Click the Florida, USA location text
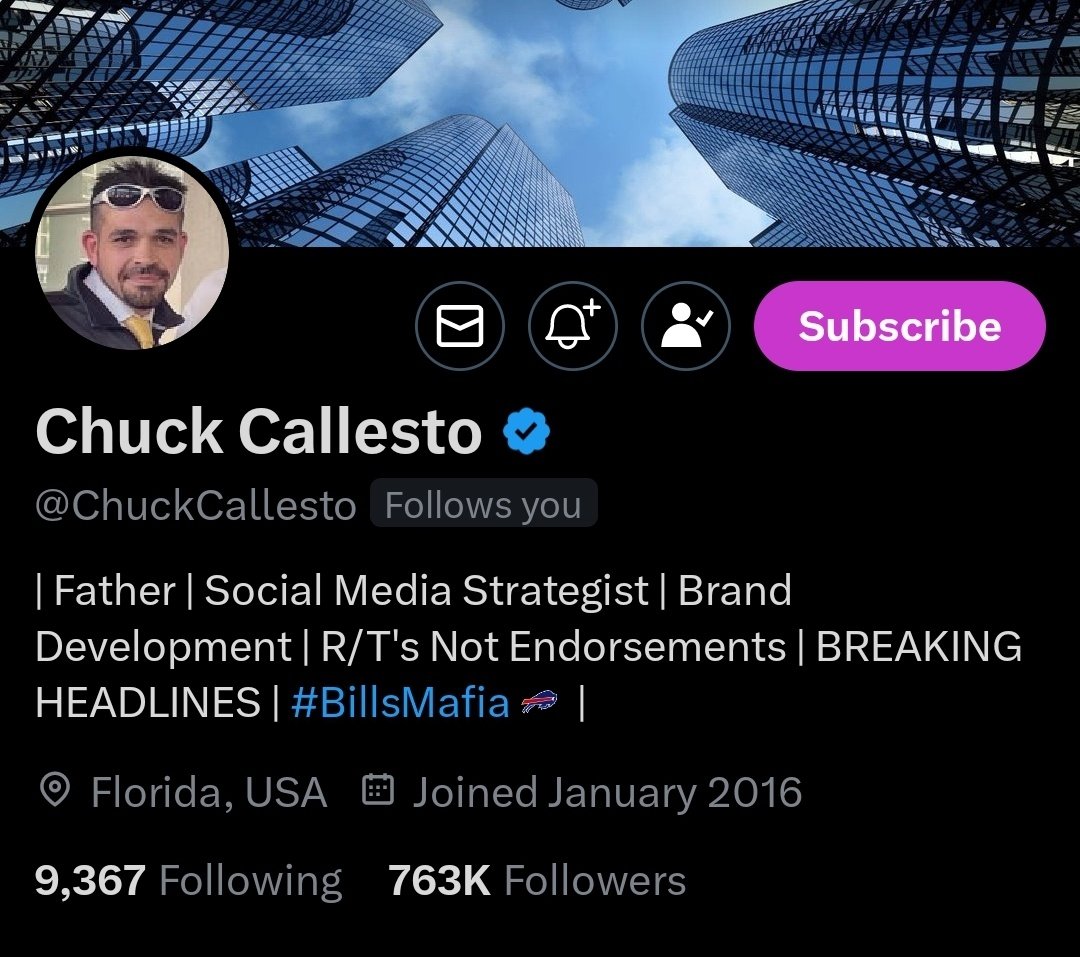 209,792
